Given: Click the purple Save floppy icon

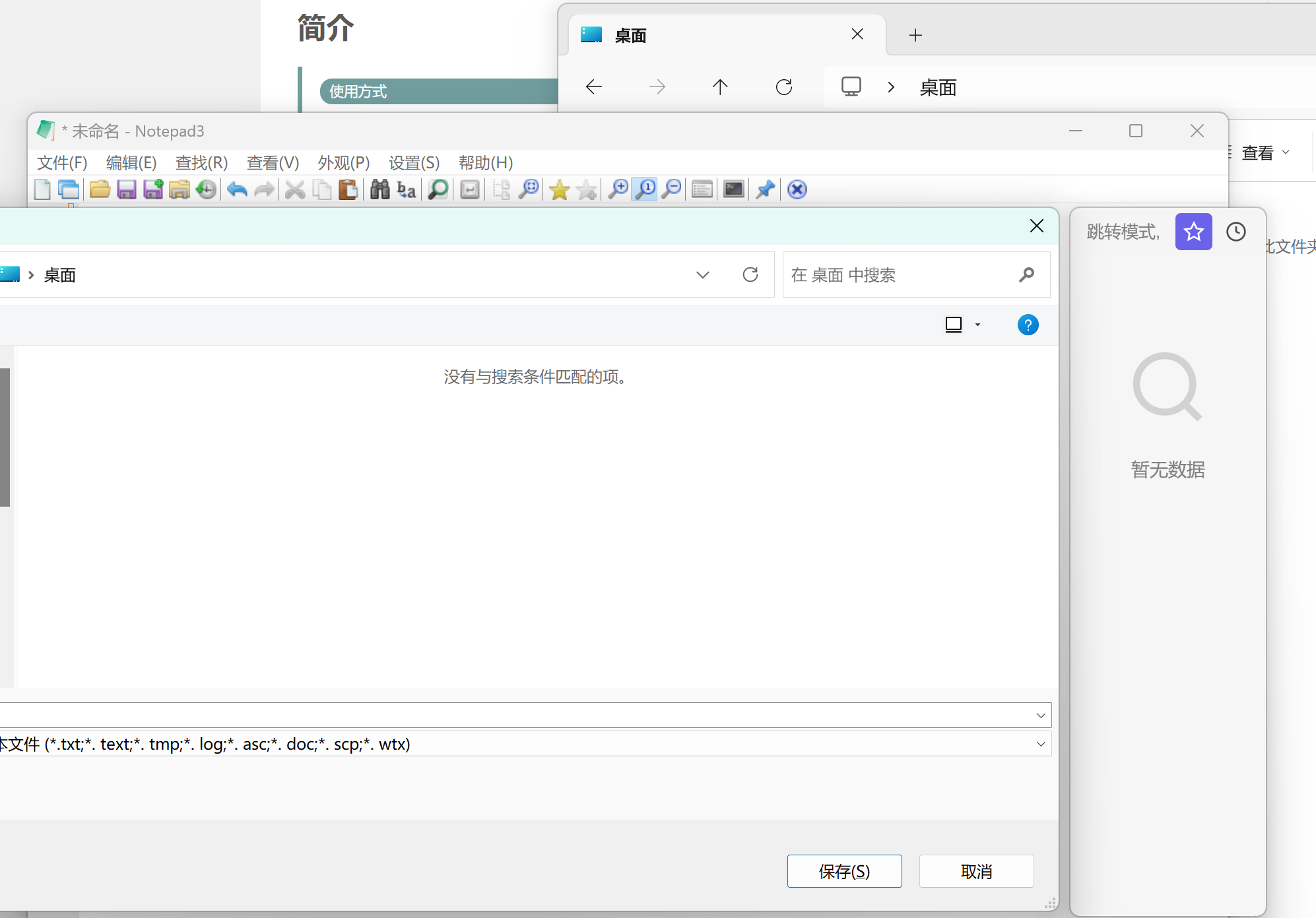Looking at the screenshot, I should [x=126, y=189].
